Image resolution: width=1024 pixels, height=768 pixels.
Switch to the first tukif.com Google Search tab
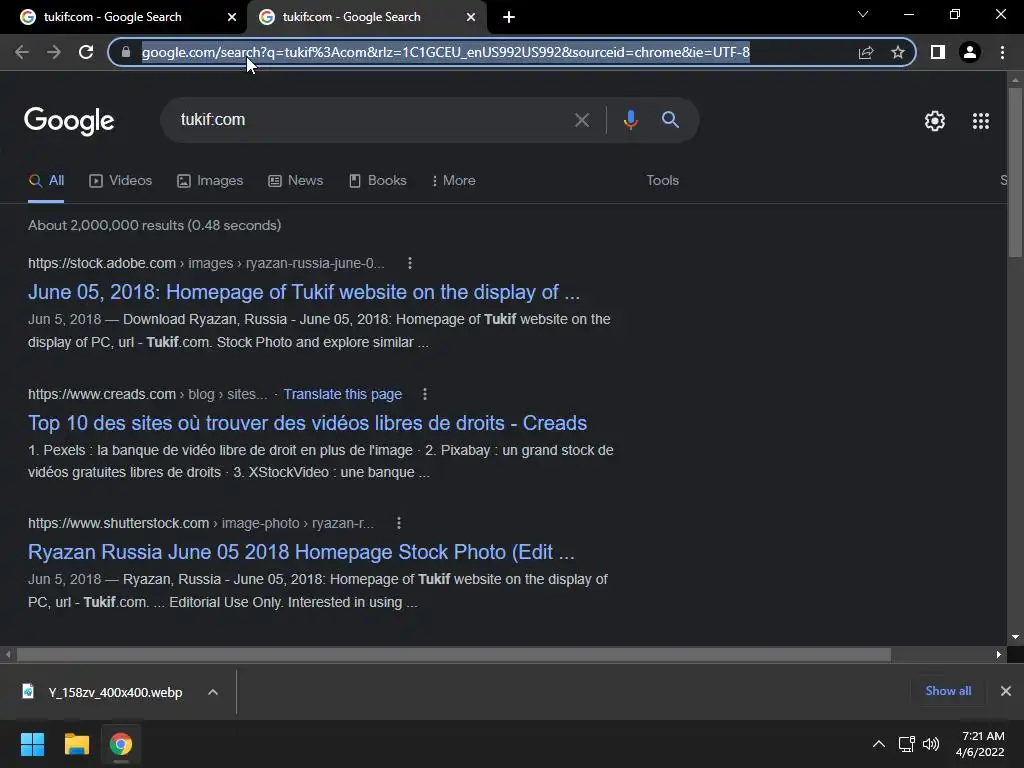[124, 17]
